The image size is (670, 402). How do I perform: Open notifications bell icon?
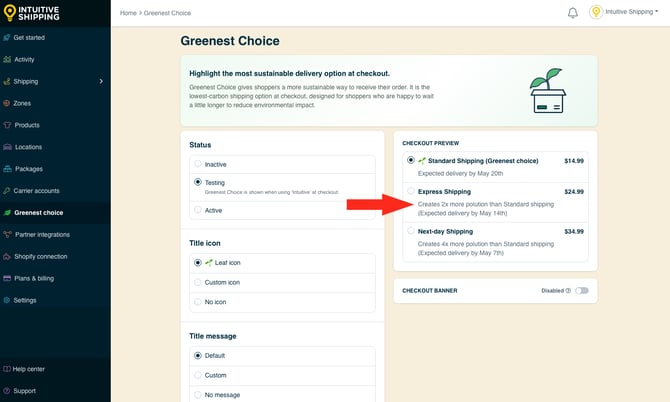573,13
